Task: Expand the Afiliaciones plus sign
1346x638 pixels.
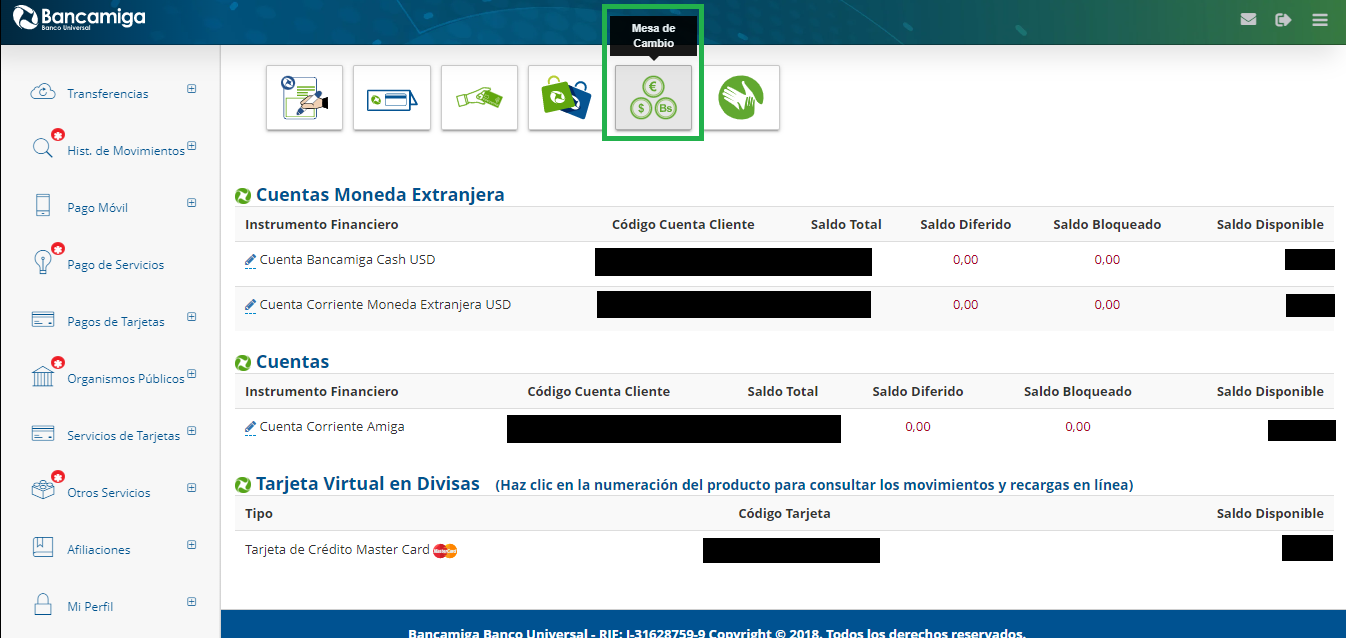Action: (191, 545)
